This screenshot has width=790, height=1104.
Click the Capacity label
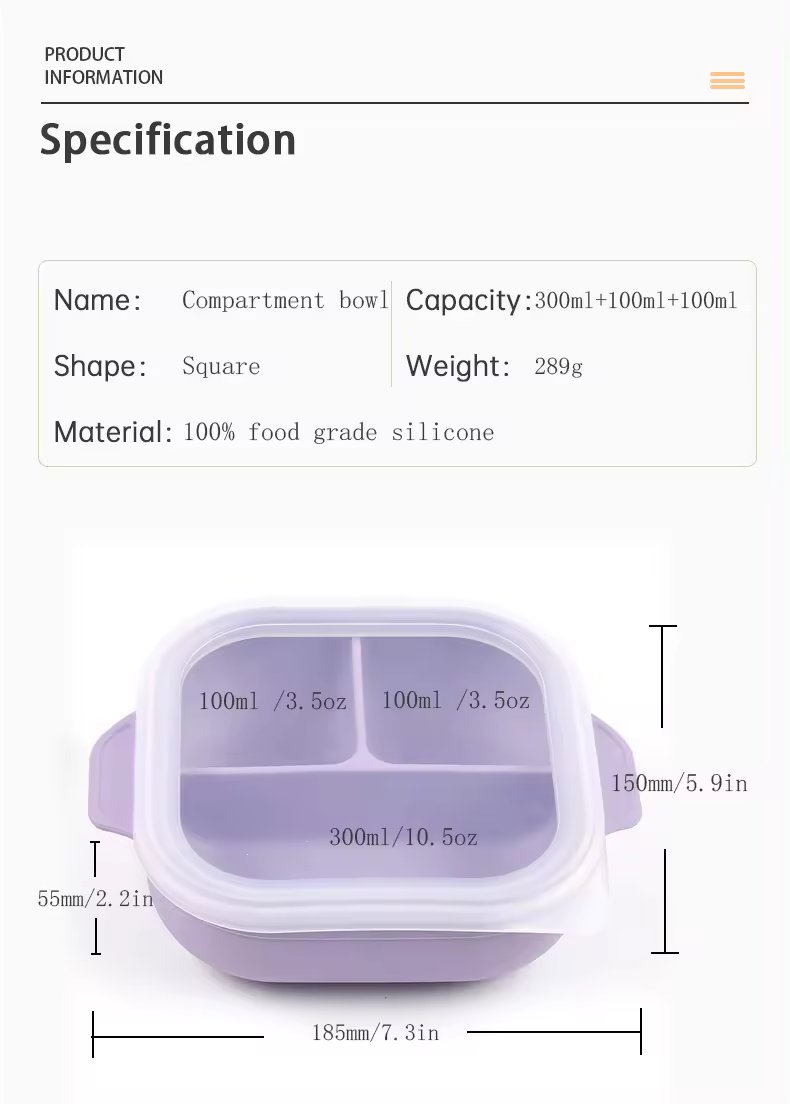(x=468, y=300)
